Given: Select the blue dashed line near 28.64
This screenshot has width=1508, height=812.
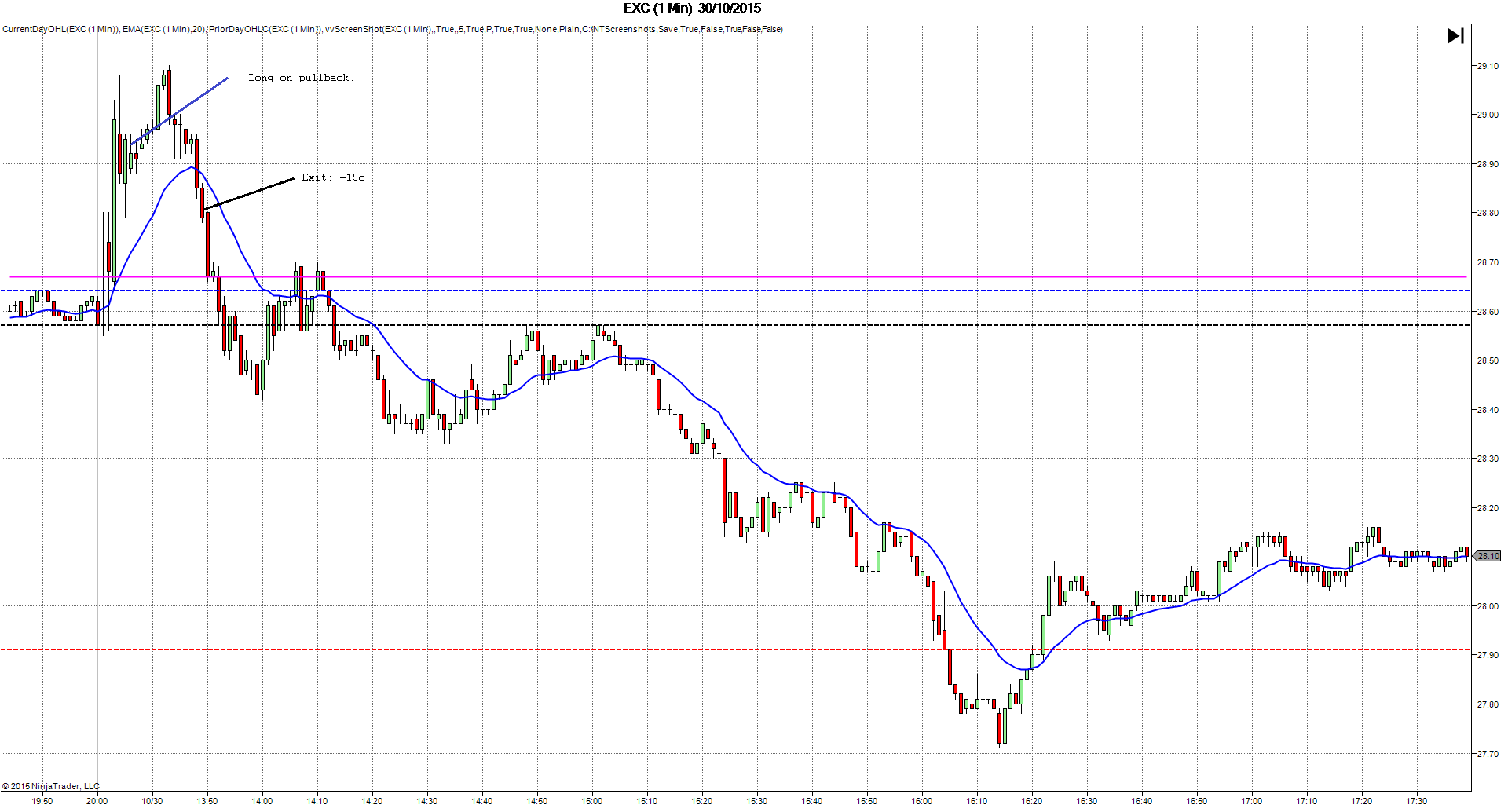Looking at the screenshot, I should tap(735, 291).
